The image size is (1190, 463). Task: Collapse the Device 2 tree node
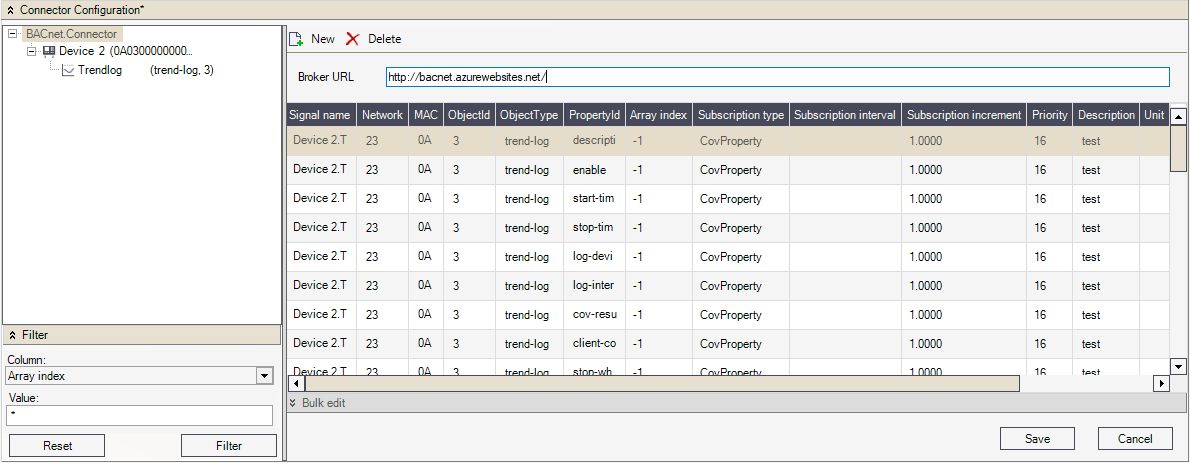coord(31,51)
